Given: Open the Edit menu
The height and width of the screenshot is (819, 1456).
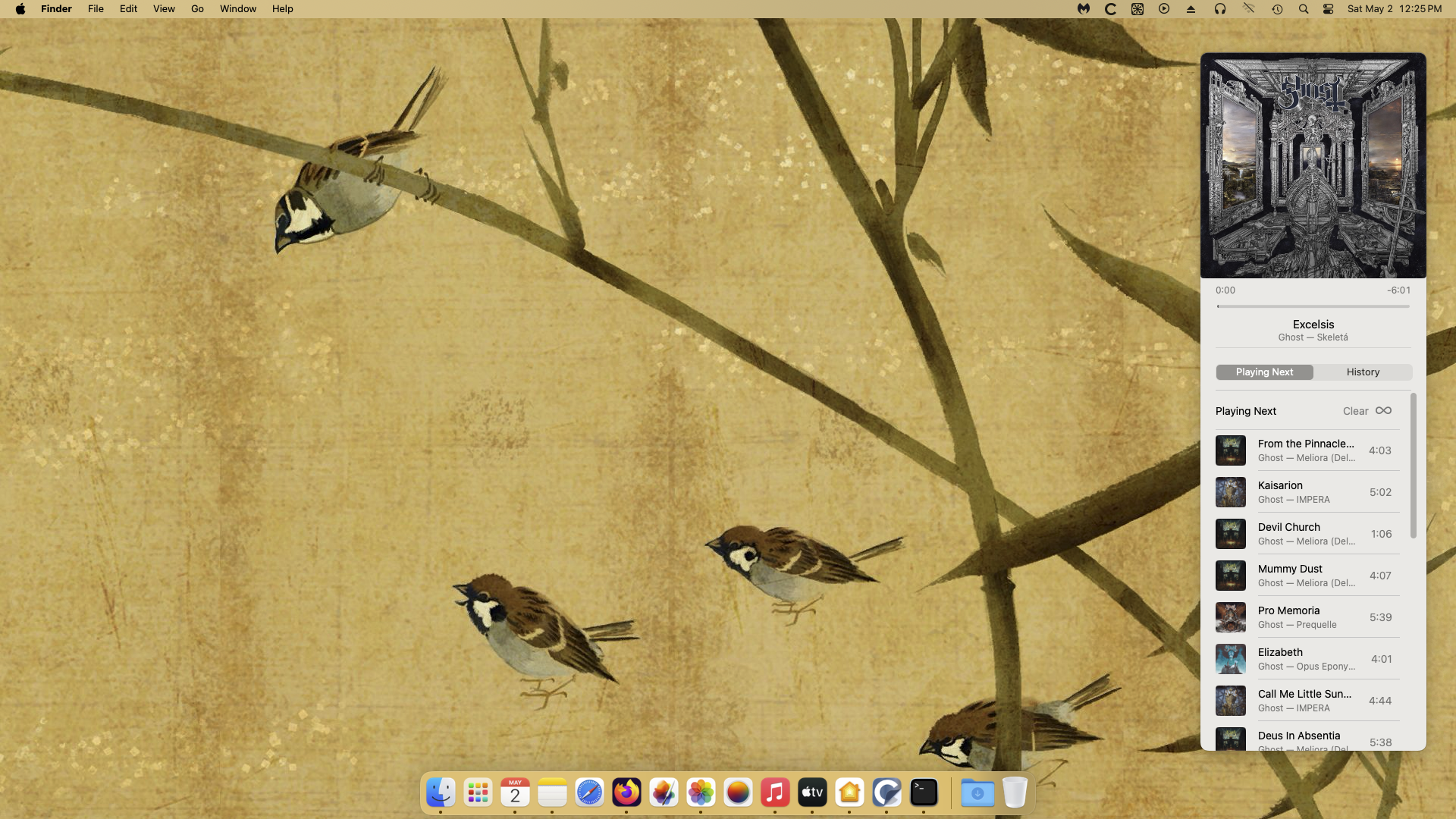Looking at the screenshot, I should (128, 9).
